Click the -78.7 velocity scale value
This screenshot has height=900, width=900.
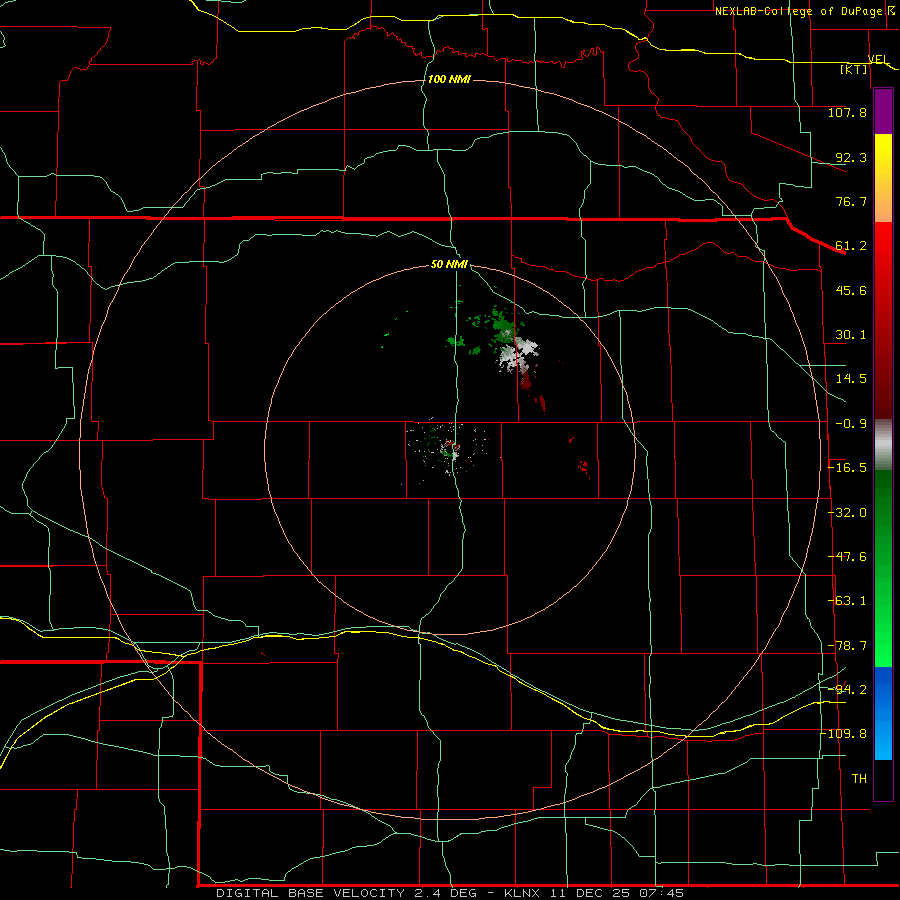tap(848, 646)
